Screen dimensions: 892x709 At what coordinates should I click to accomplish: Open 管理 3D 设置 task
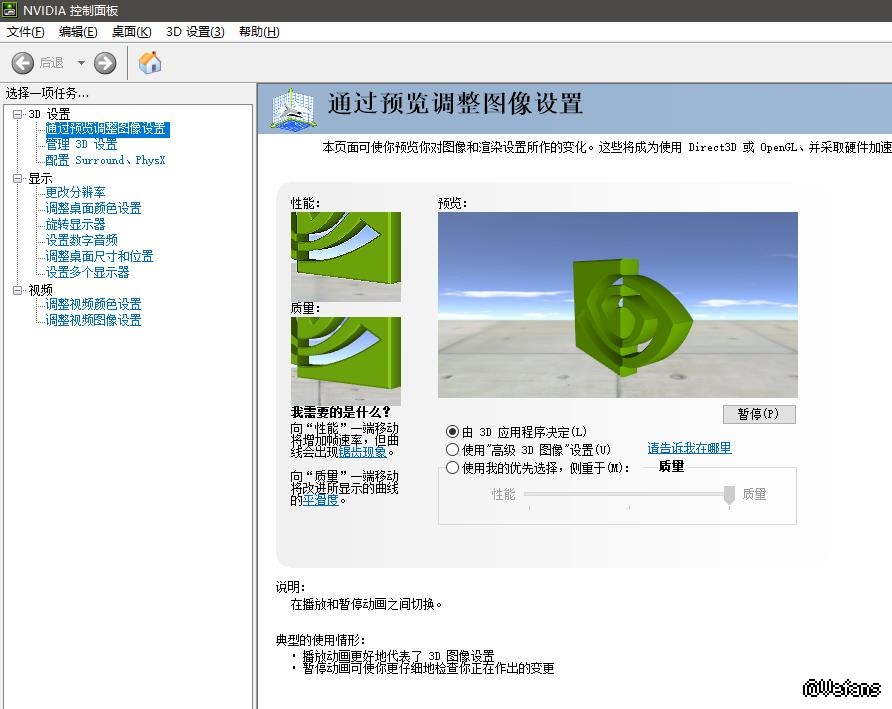coord(81,145)
